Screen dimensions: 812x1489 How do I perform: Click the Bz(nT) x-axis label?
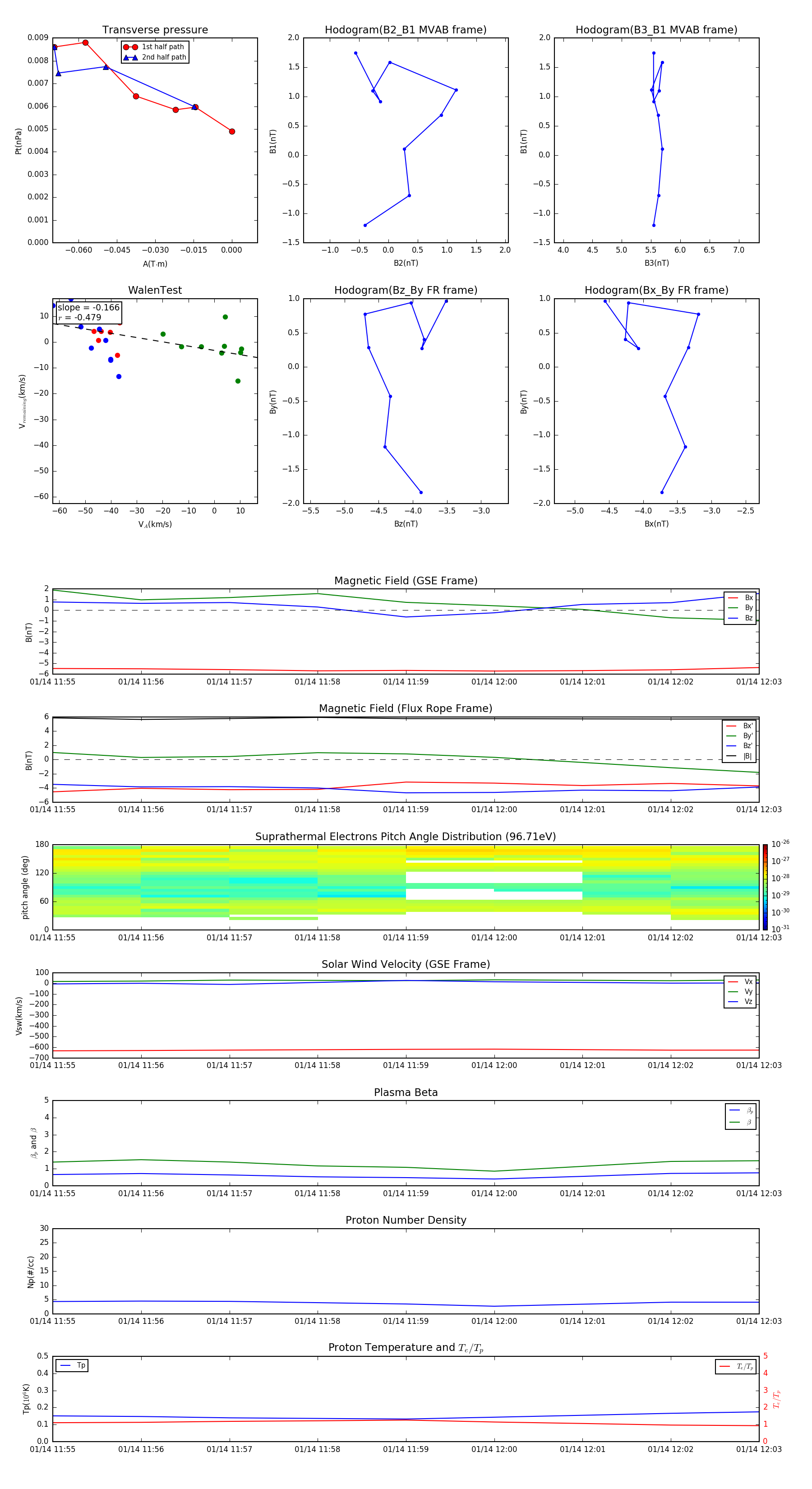[x=406, y=524]
